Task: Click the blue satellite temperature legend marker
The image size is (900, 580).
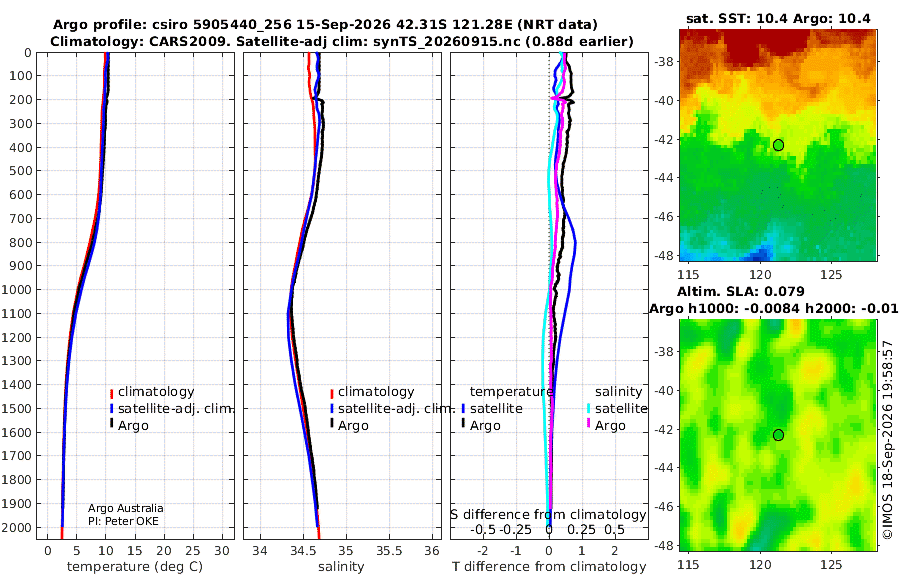Action: [463, 409]
